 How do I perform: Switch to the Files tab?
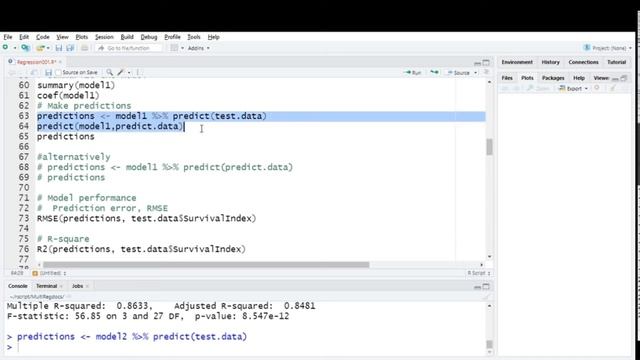(507, 78)
